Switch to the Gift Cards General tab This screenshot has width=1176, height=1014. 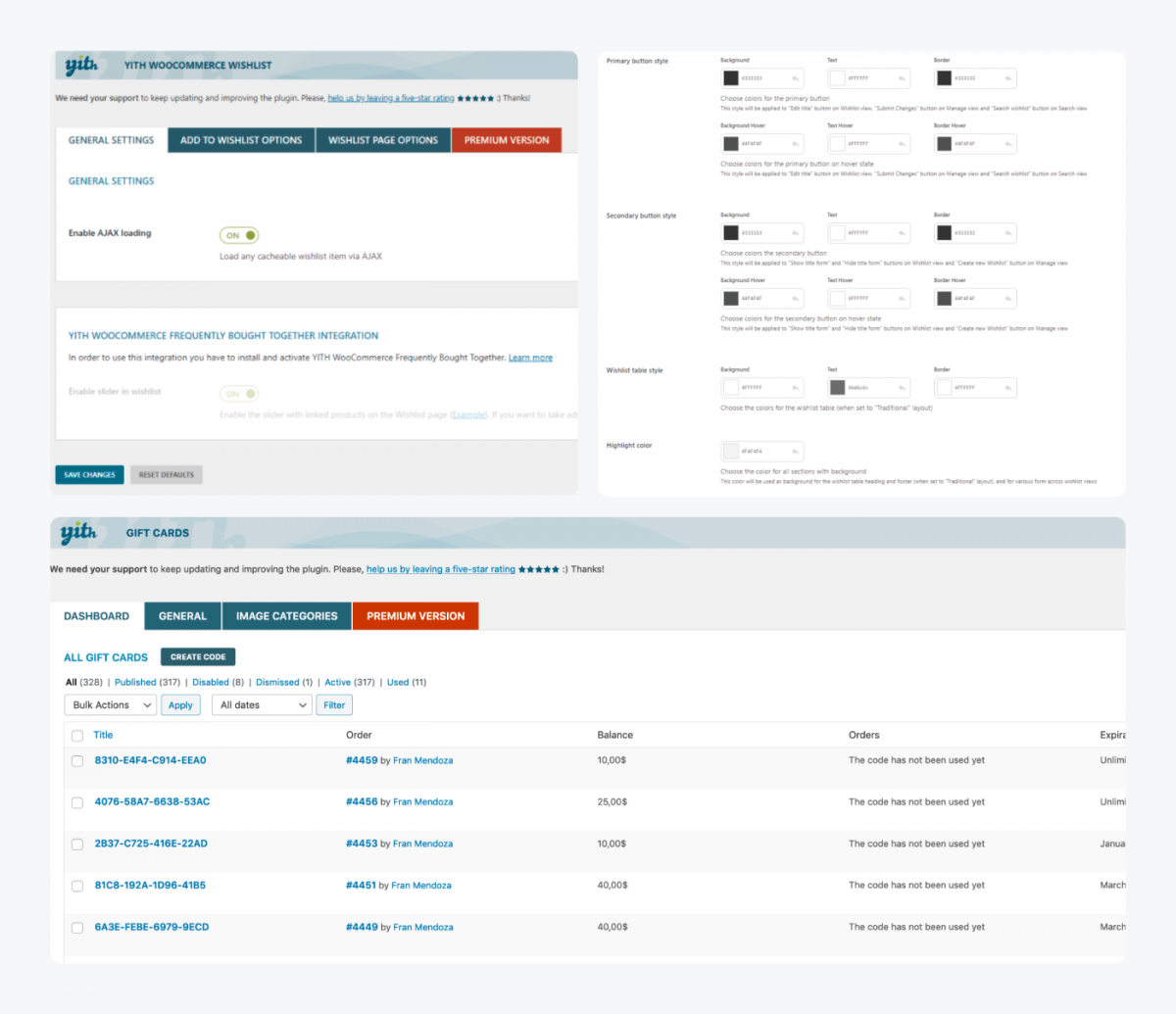point(183,616)
